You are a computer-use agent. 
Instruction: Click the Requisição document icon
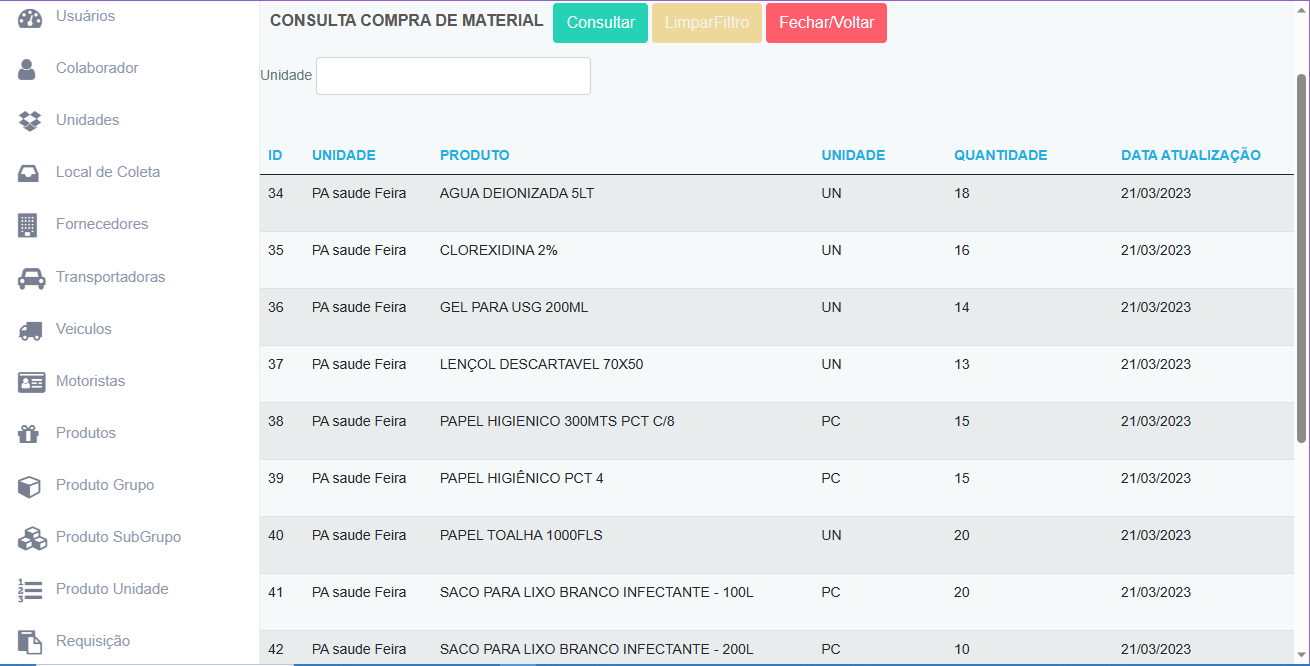click(30, 641)
